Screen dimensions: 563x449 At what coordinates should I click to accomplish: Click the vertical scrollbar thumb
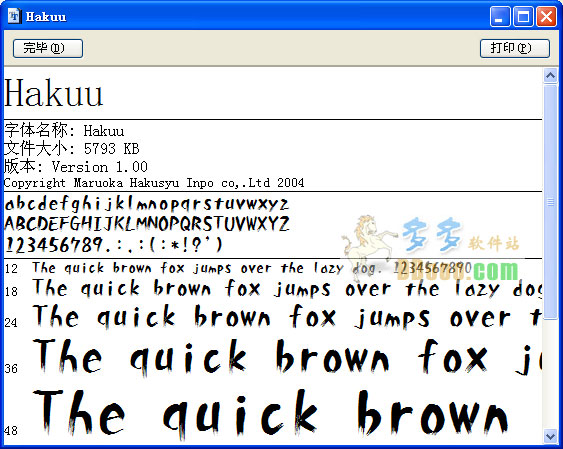[x=550, y=202]
